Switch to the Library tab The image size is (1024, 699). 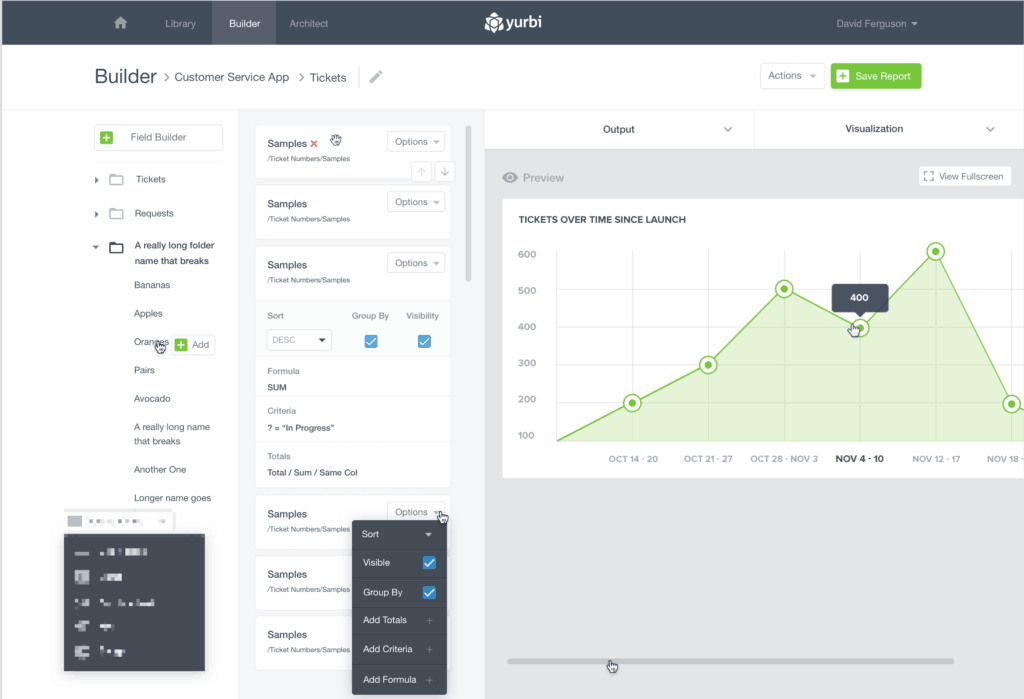click(x=180, y=23)
